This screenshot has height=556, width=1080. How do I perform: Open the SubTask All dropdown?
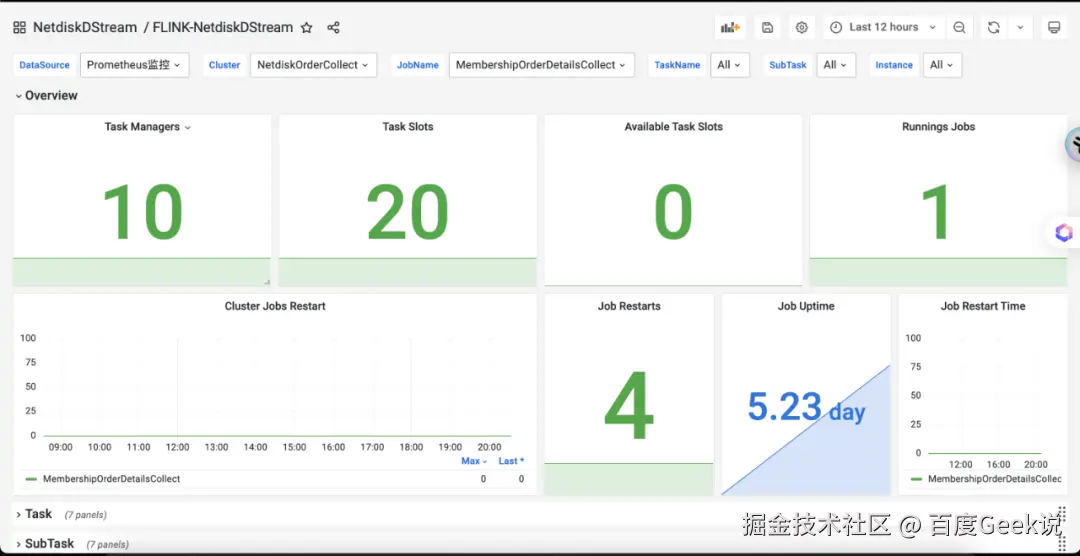836,65
